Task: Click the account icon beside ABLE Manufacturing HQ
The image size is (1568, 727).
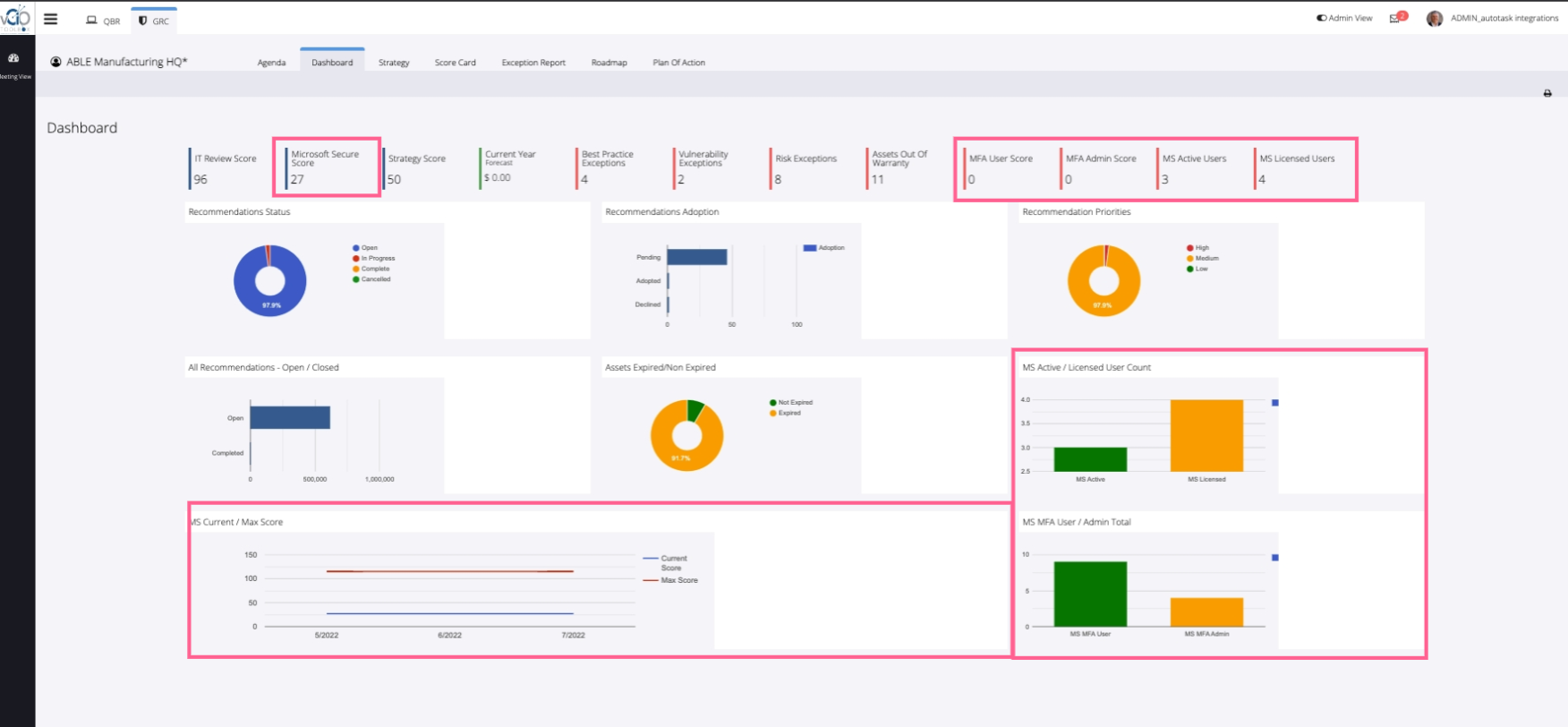Action: [x=55, y=62]
